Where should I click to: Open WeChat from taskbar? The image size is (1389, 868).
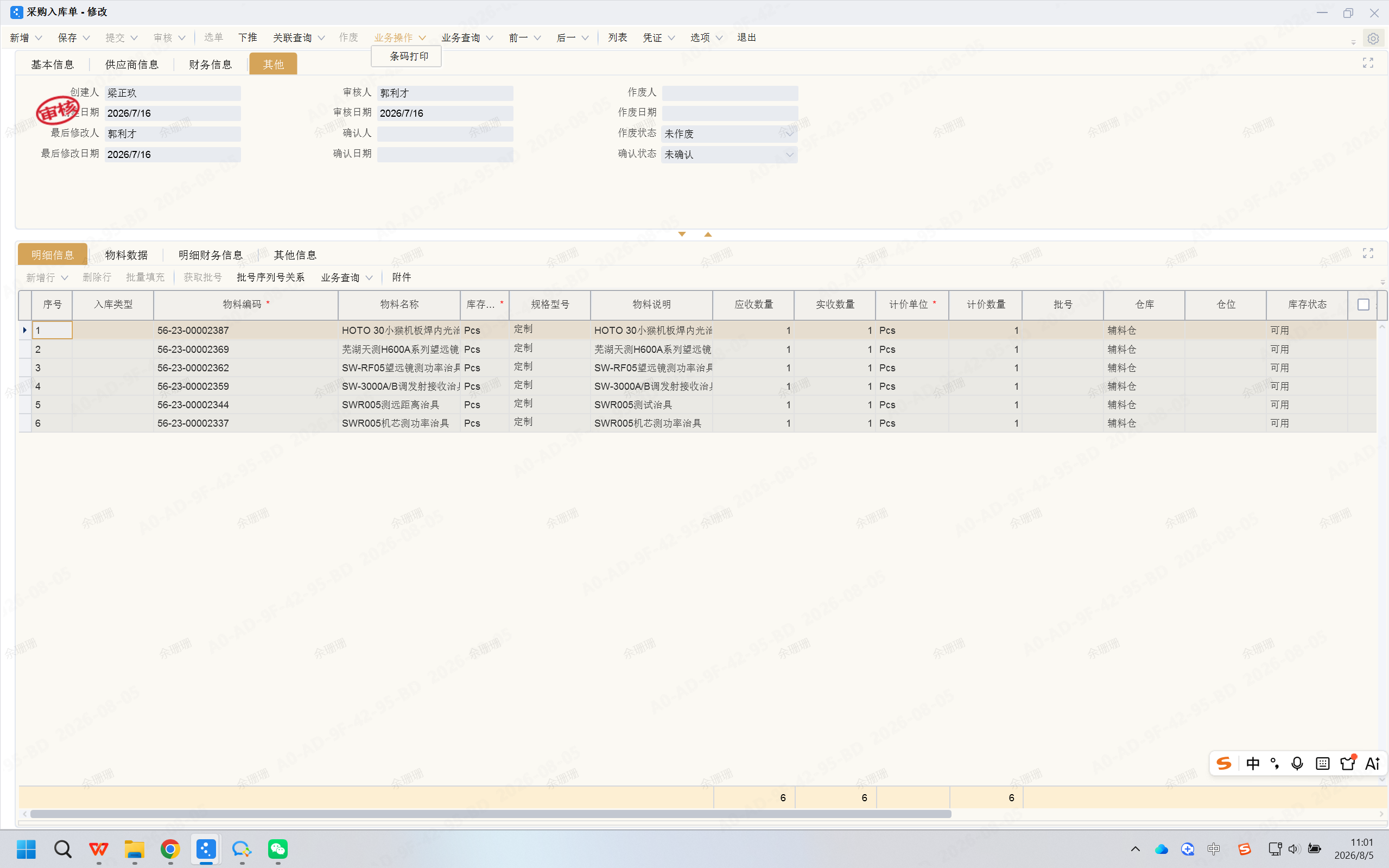tap(278, 848)
